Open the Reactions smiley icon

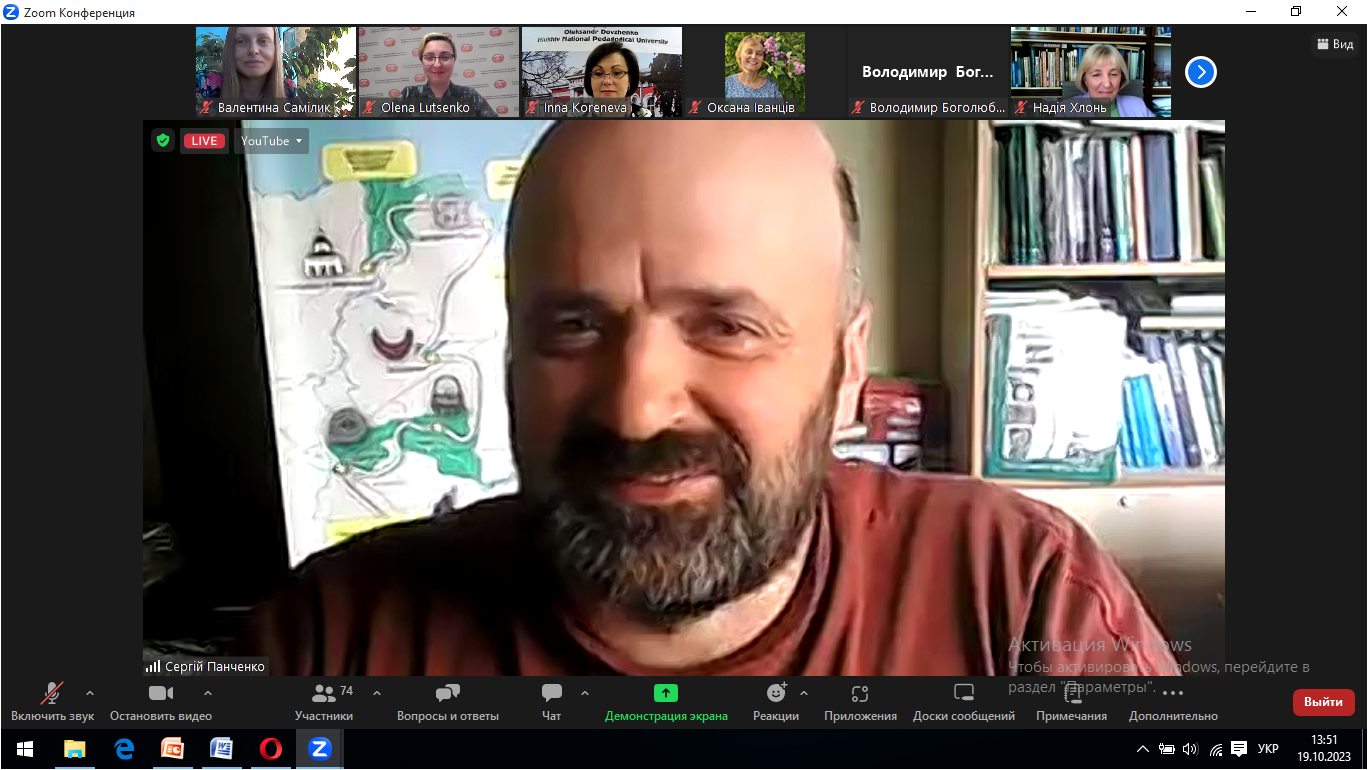[776, 693]
